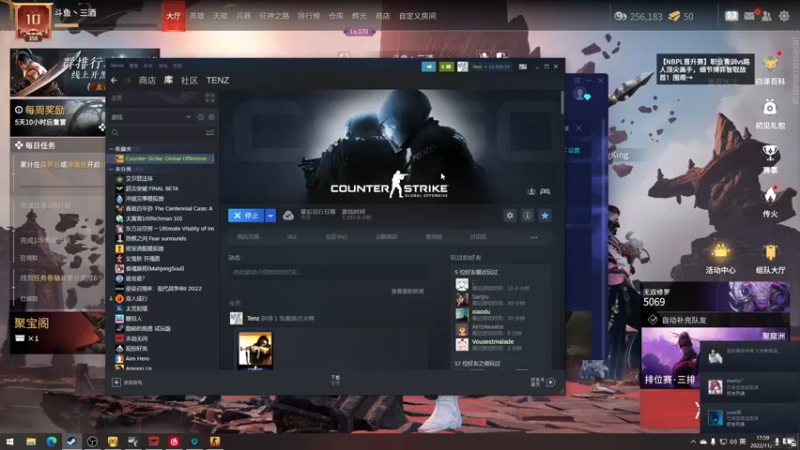
Task: Click the ready-to-play circle icon
Action: 211,117
